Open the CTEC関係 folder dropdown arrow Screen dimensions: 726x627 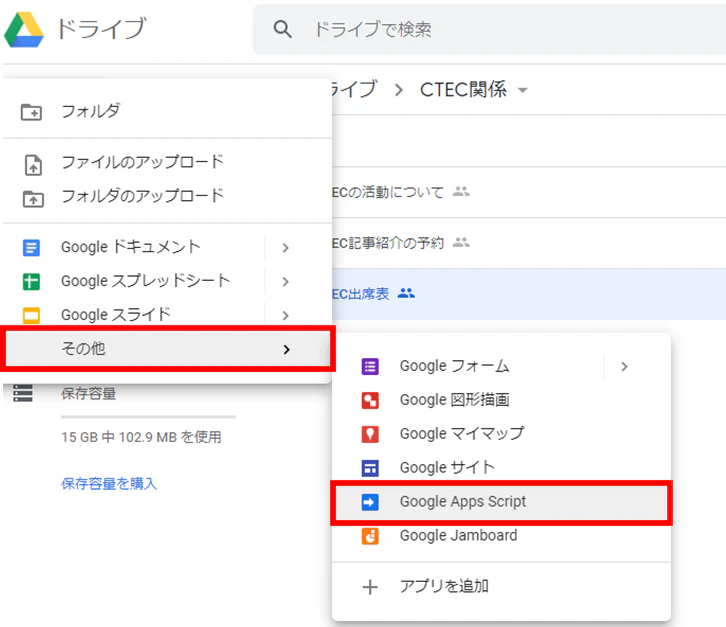click(x=523, y=90)
